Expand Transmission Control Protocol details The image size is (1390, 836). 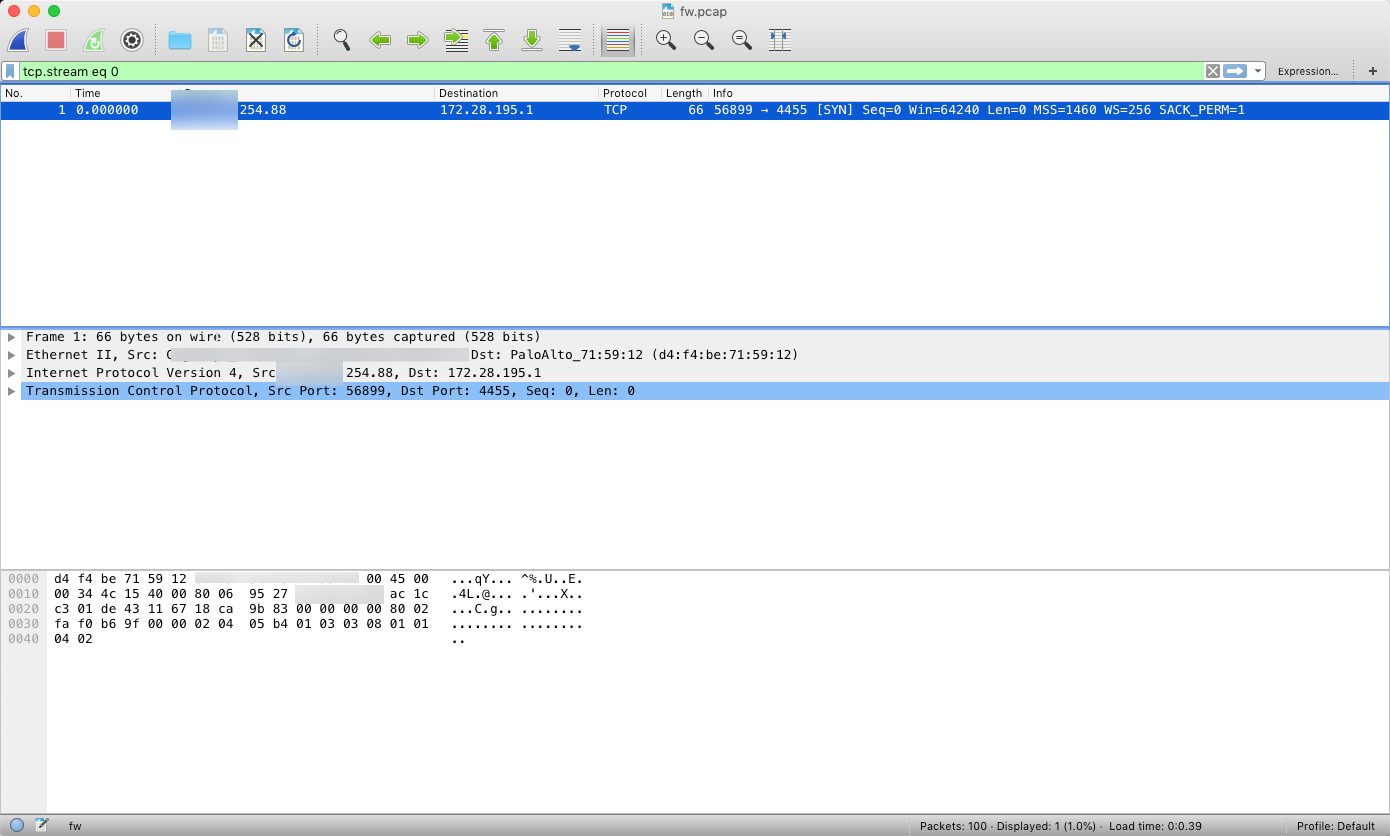pos(12,391)
